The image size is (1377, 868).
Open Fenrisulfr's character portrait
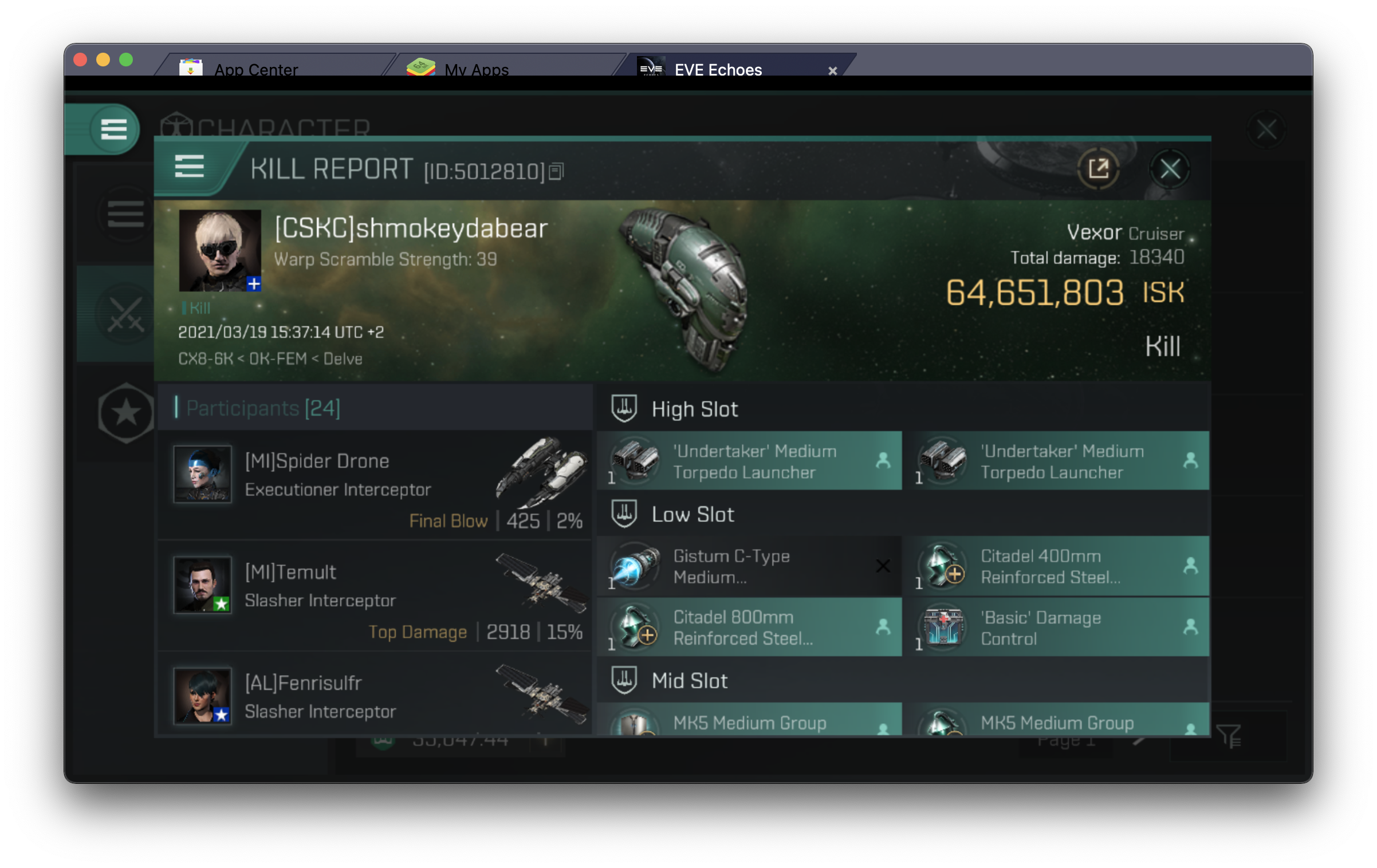point(203,696)
